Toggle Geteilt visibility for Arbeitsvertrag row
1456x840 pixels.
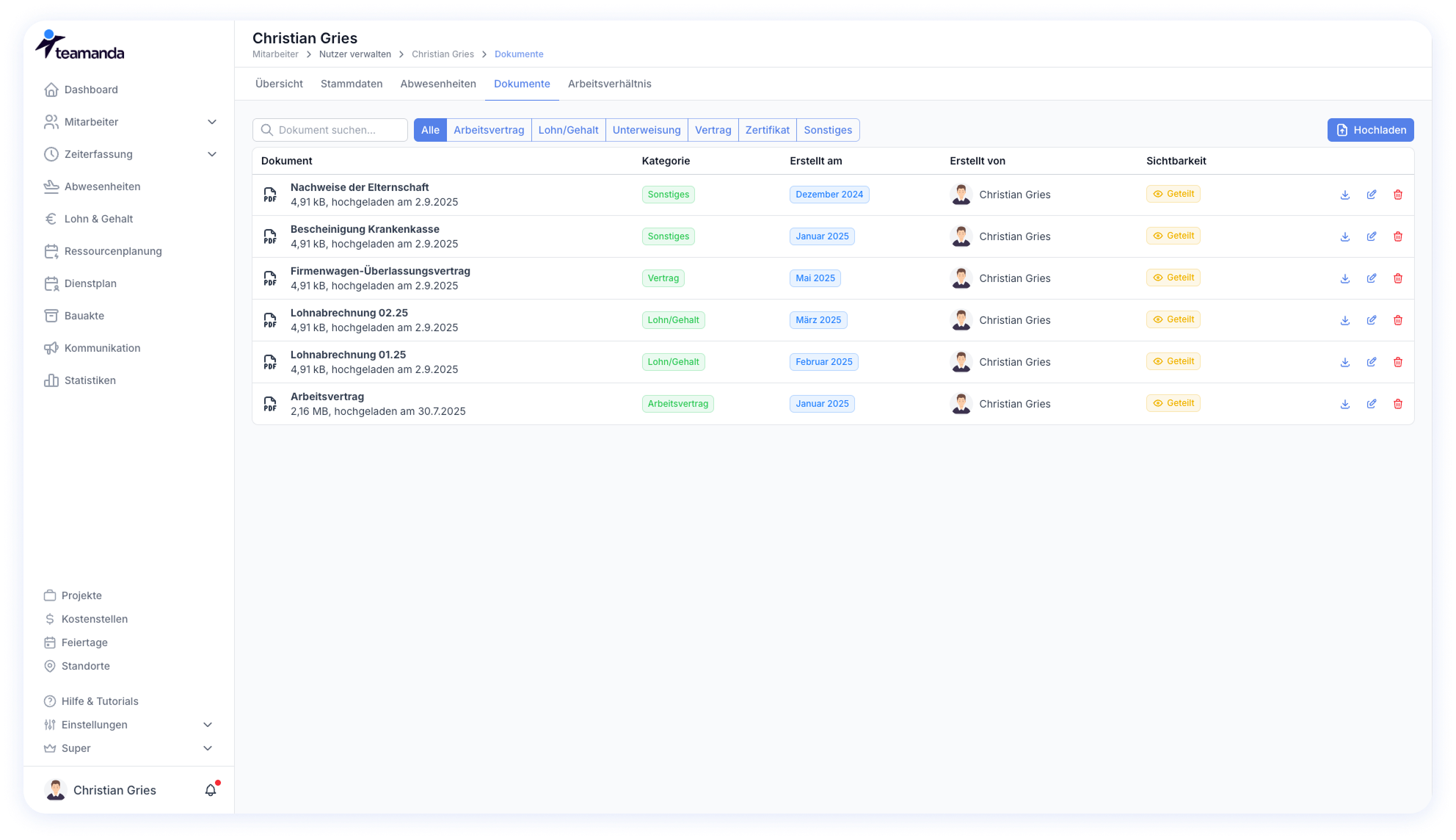tap(1173, 403)
